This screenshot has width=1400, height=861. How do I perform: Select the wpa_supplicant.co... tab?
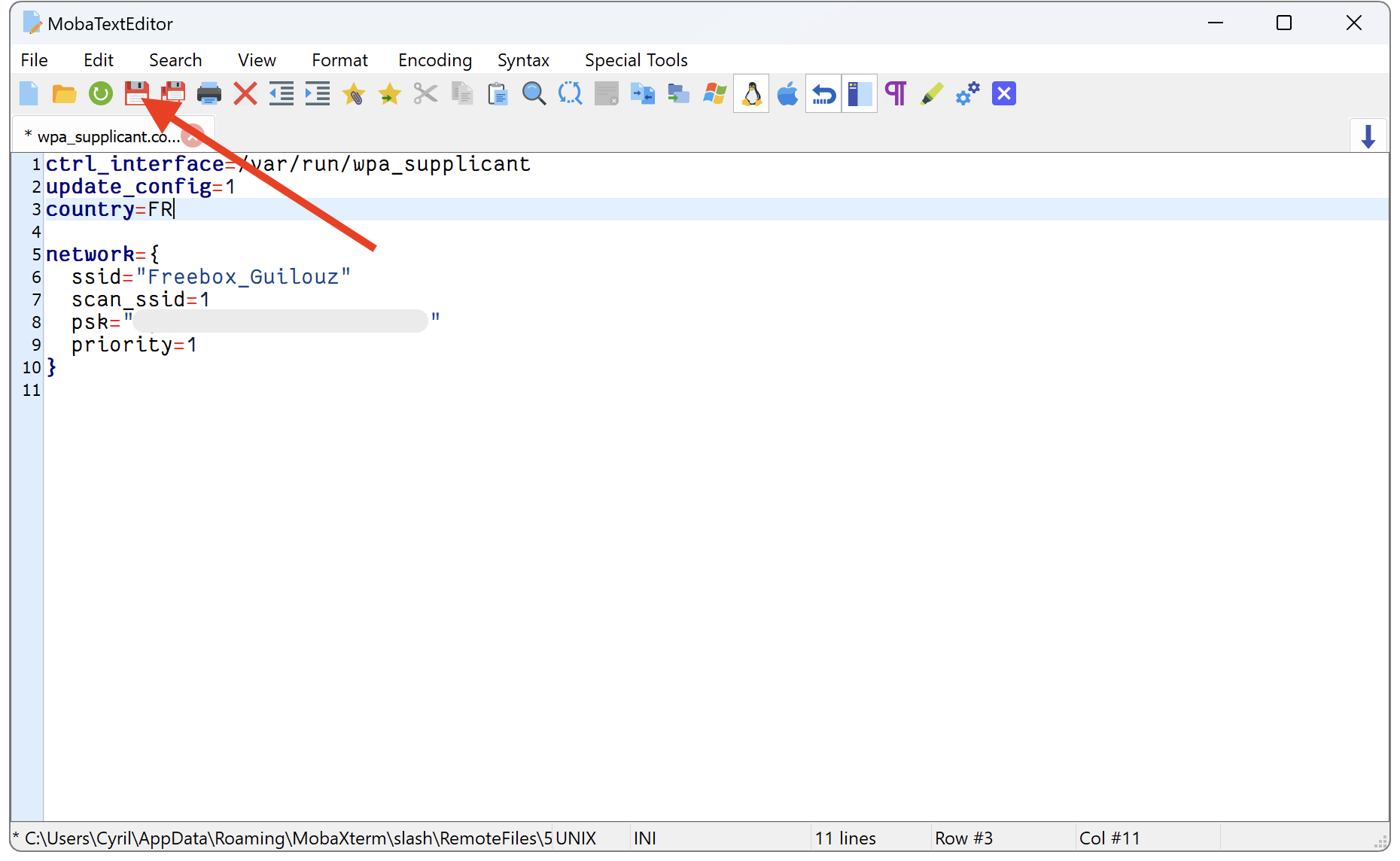[x=105, y=137]
